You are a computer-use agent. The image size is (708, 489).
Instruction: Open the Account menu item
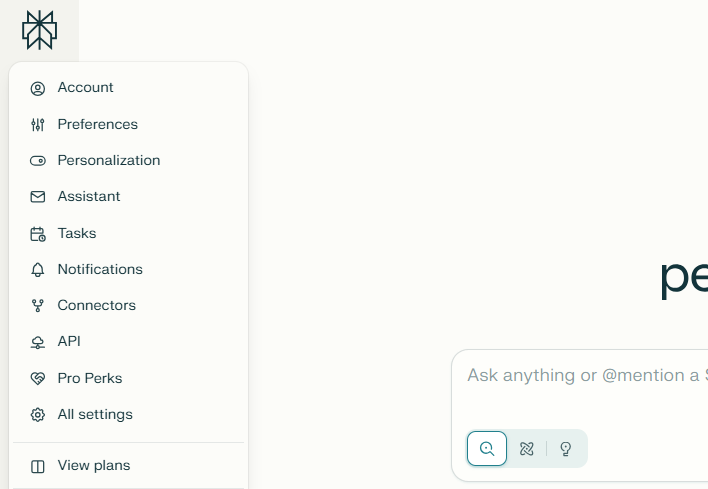click(85, 88)
